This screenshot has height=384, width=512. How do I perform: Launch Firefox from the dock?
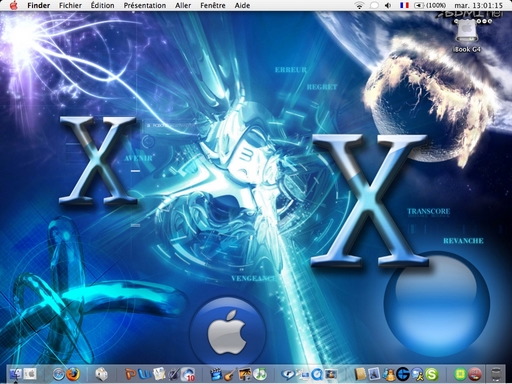click(x=73, y=374)
